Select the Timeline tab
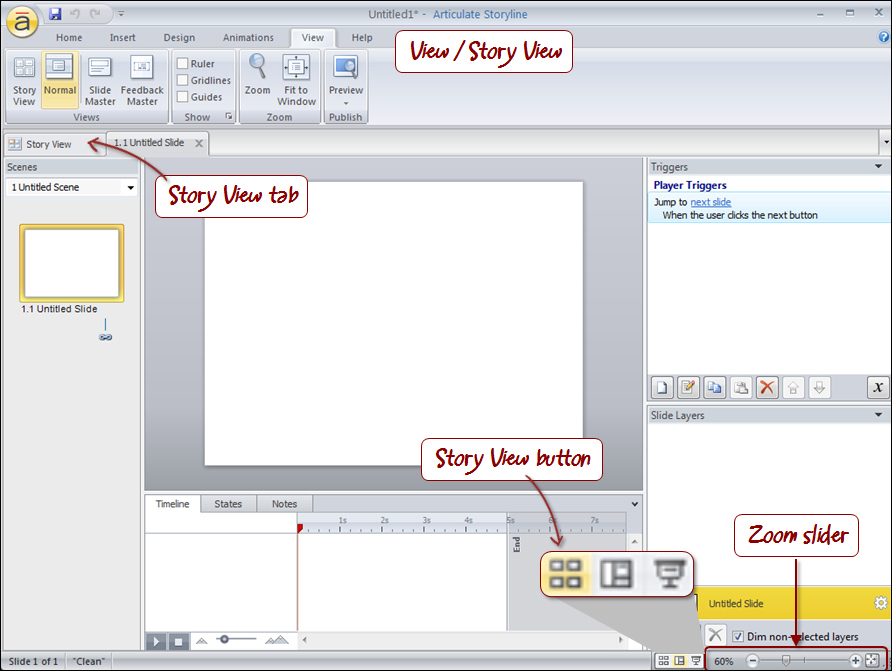The height and width of the screenshot is (671, 892). pyautogui.click(x=172, y=504)
